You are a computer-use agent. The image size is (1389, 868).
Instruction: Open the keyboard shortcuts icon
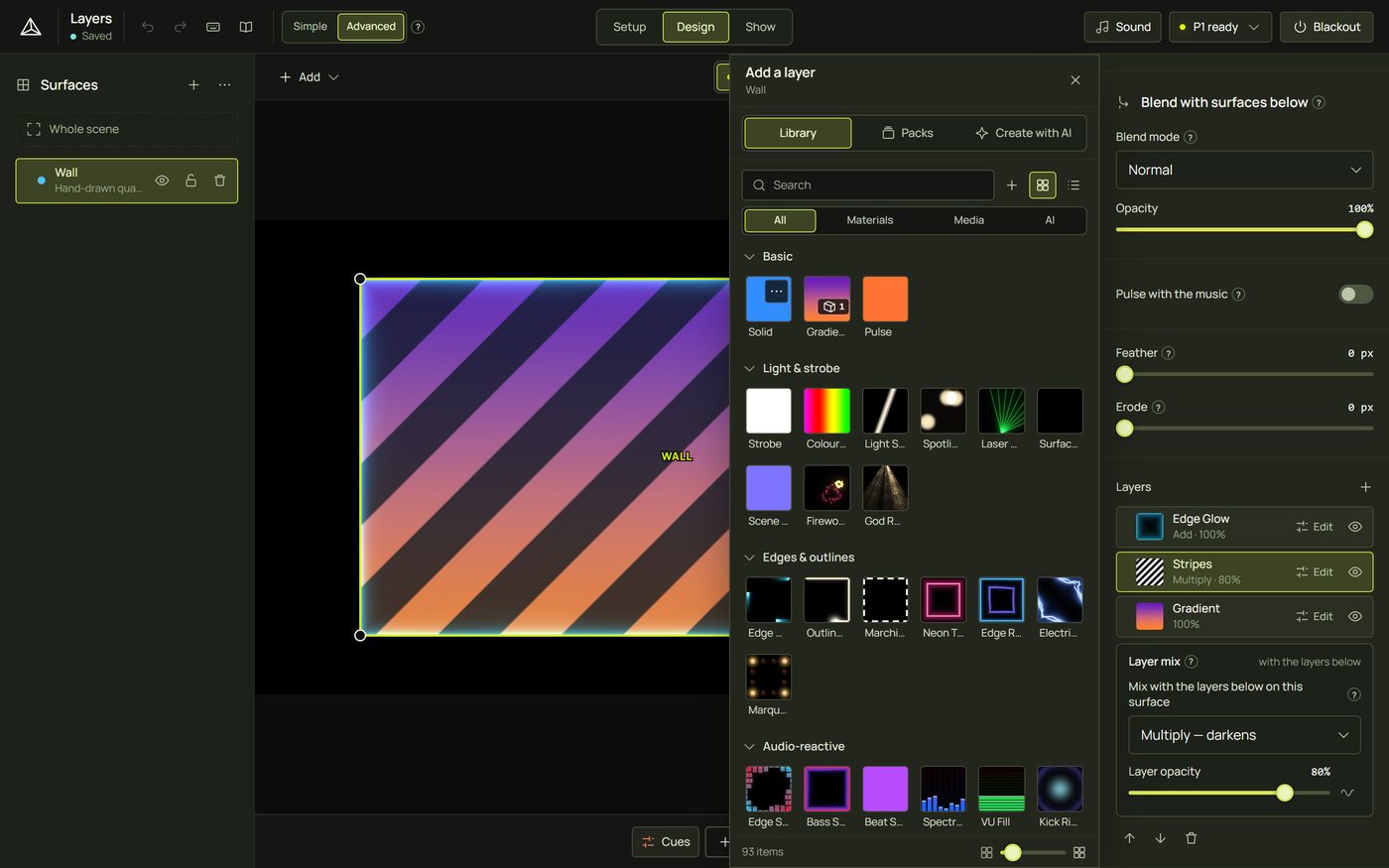213,27
